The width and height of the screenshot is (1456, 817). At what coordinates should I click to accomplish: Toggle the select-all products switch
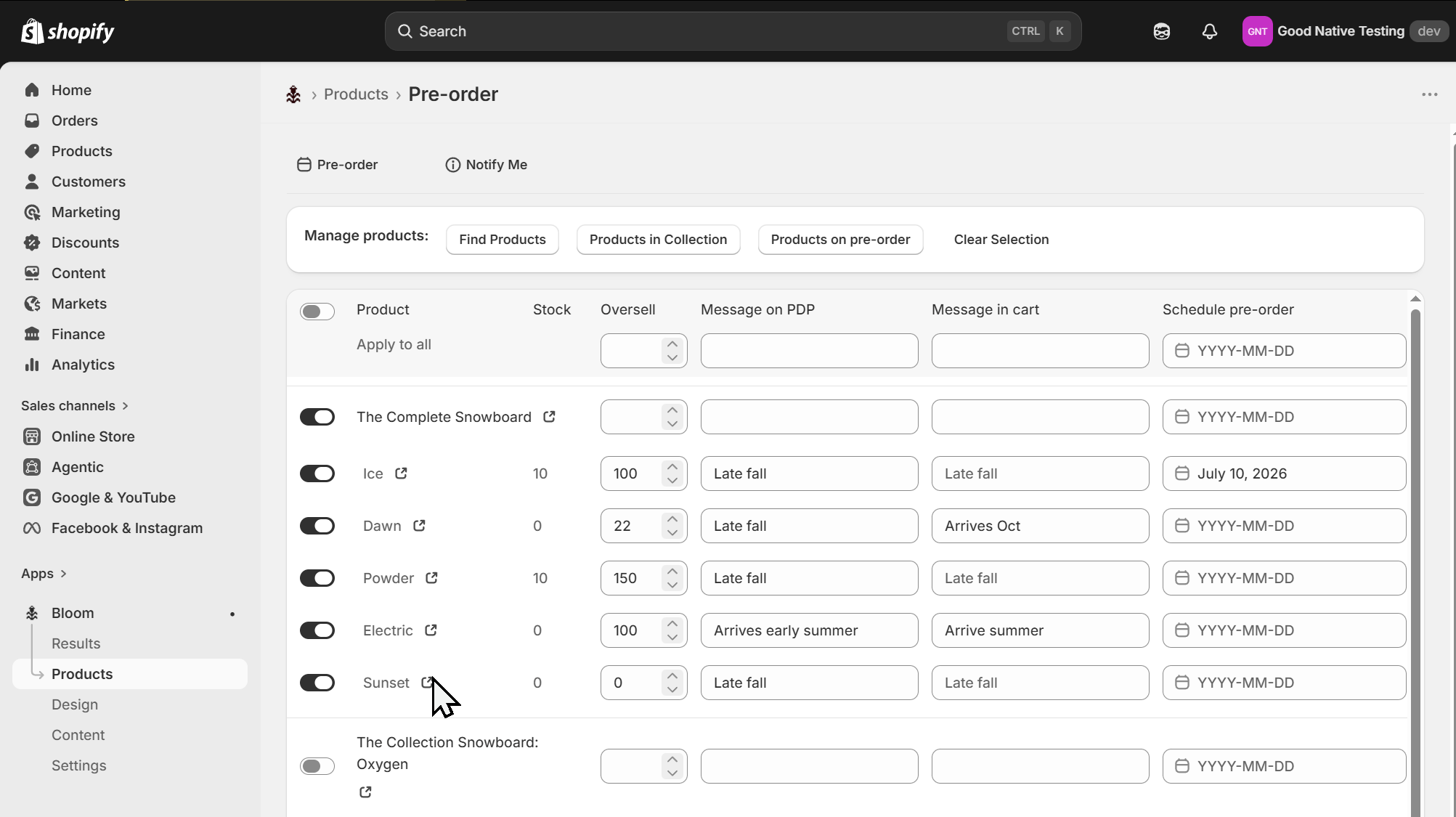[317, 312]
